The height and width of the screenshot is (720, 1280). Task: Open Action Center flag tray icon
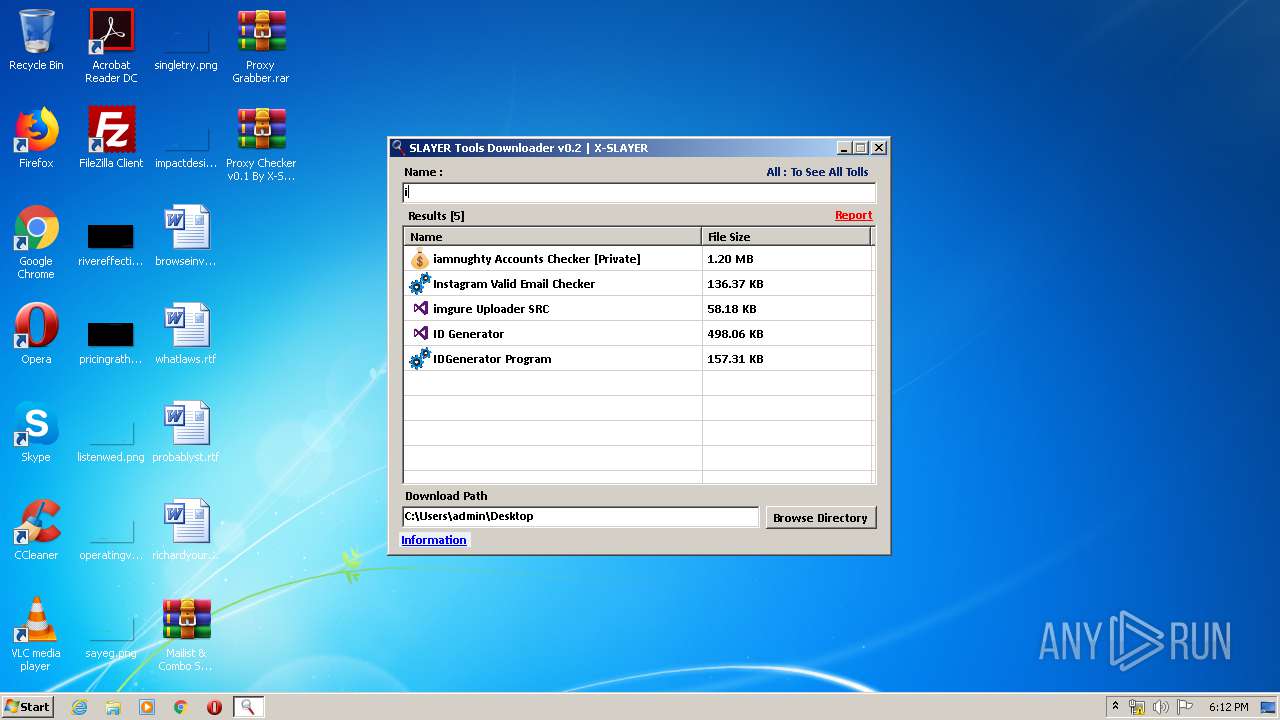click(1186, 707)
